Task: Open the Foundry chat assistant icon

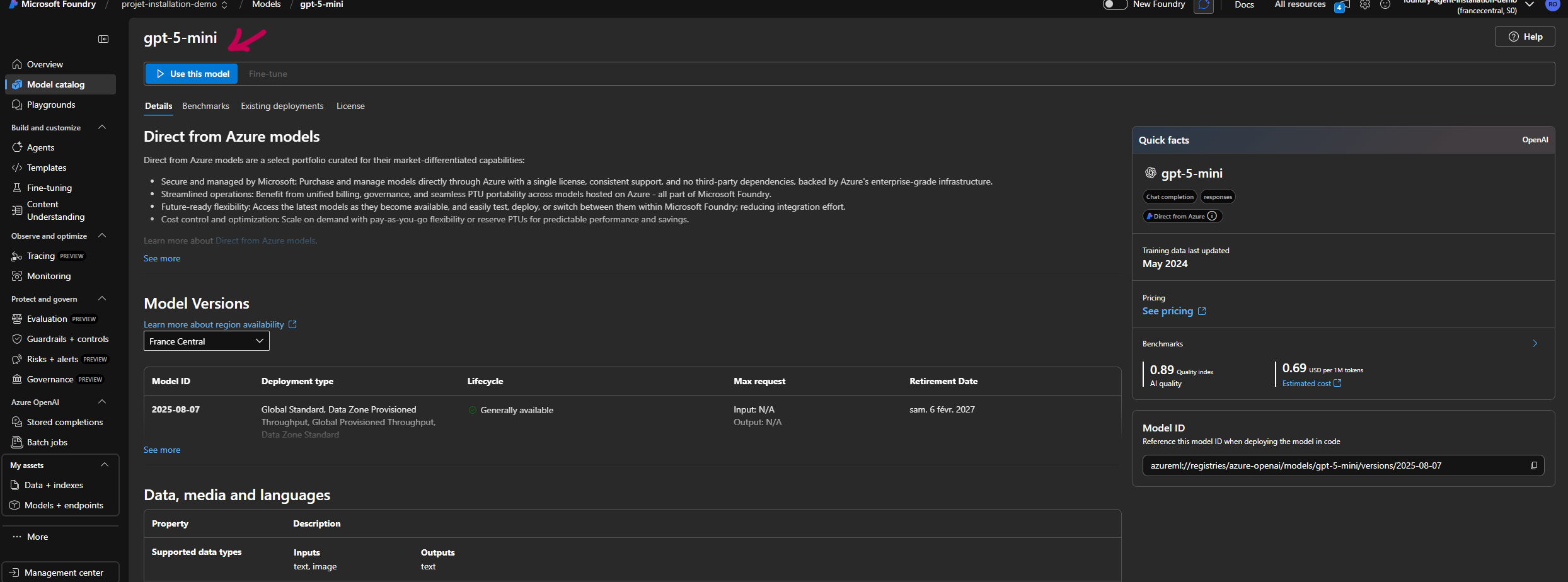Action: pos(1204,5)
